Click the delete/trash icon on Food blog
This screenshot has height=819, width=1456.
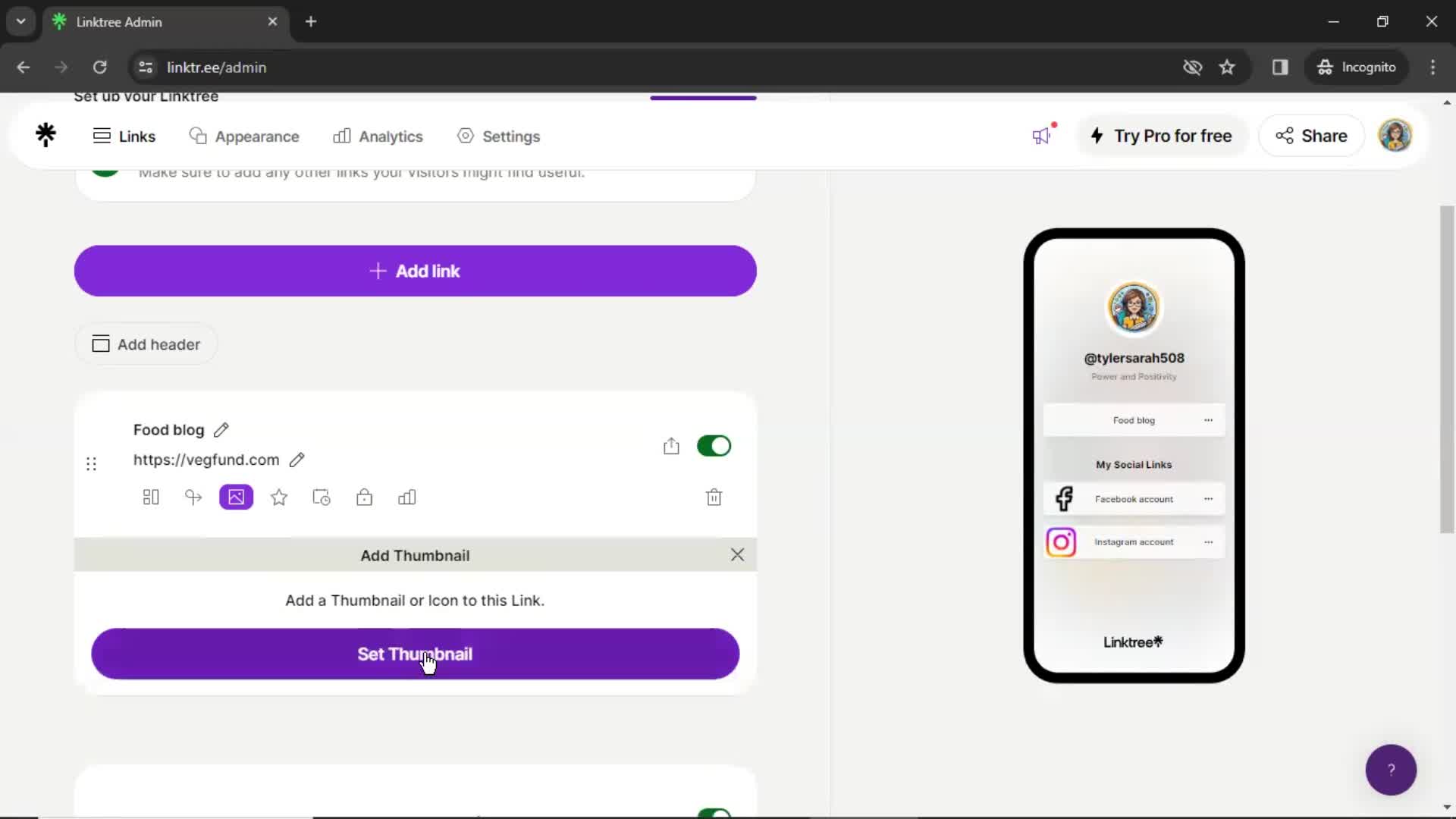point(715,497)
